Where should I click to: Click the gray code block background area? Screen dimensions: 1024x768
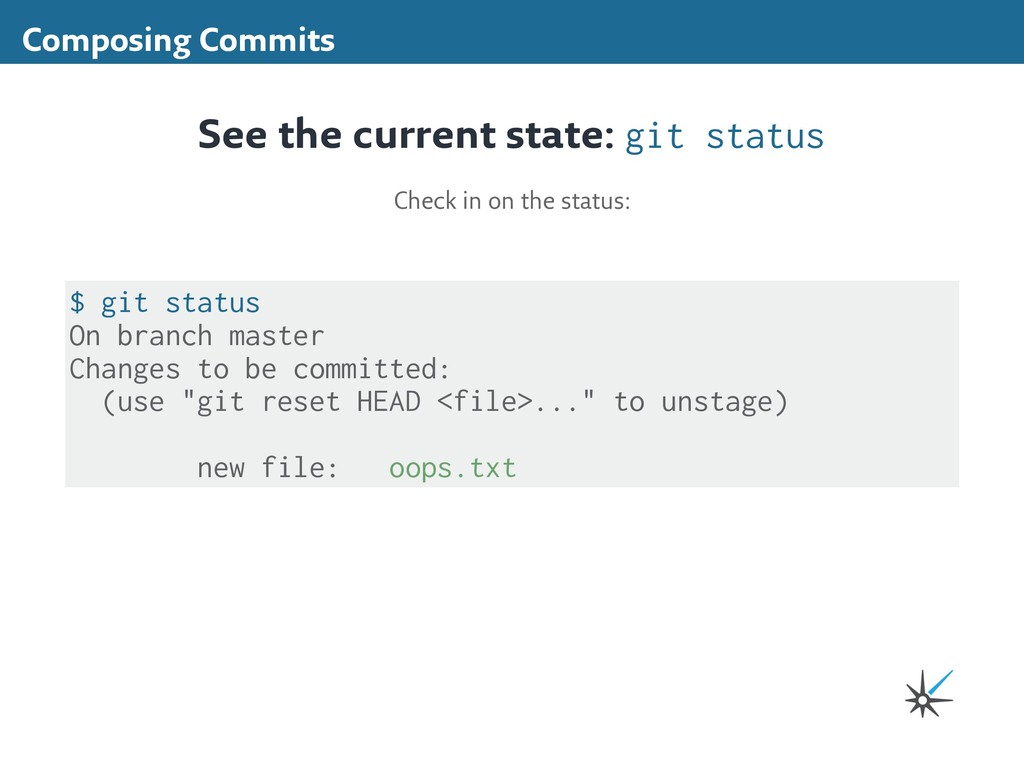tap(512, 384)
